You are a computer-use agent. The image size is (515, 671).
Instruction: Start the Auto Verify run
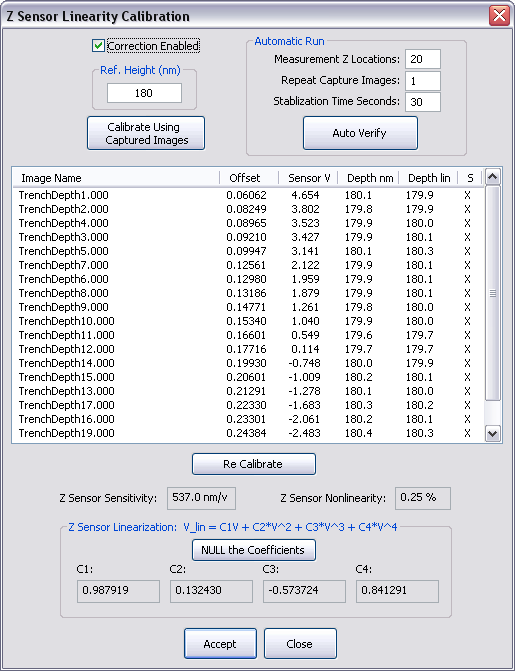360,133
